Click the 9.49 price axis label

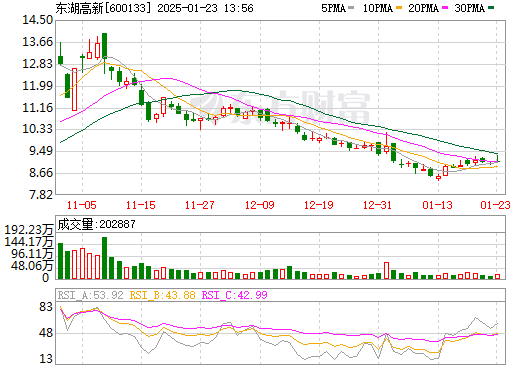(41, 151)
